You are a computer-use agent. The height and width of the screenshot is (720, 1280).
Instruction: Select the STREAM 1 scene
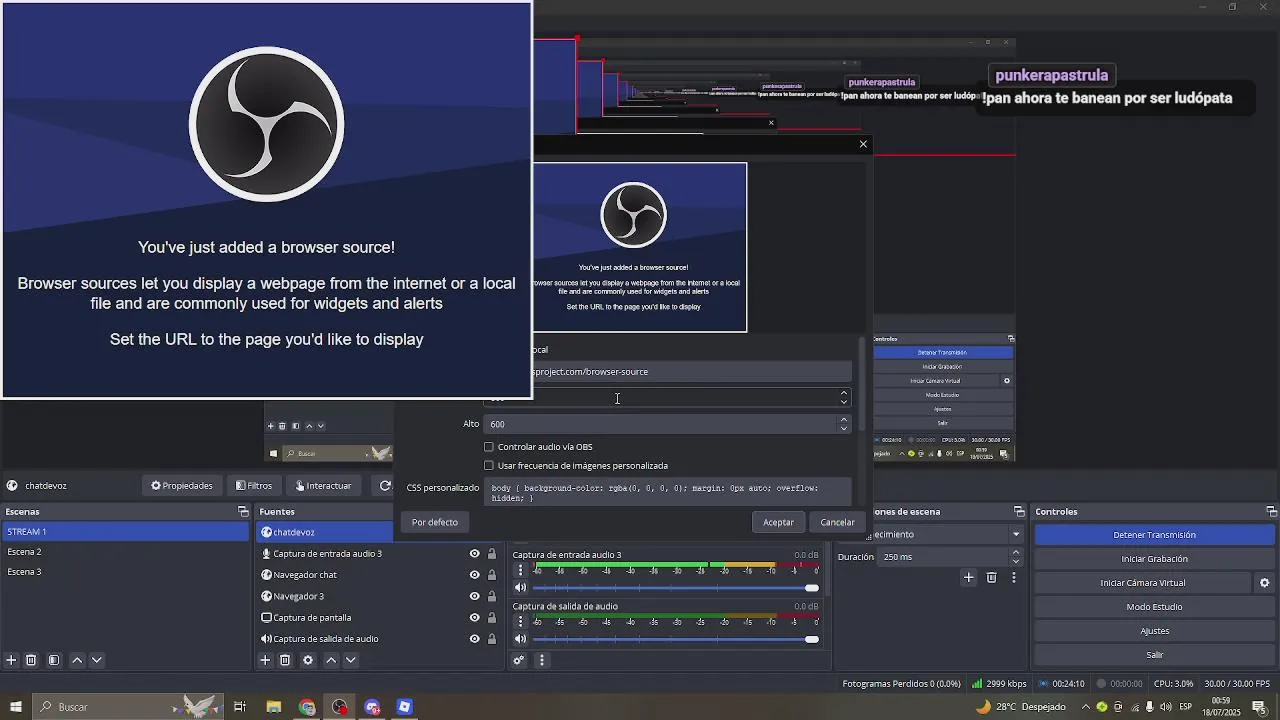click(125, 532)
